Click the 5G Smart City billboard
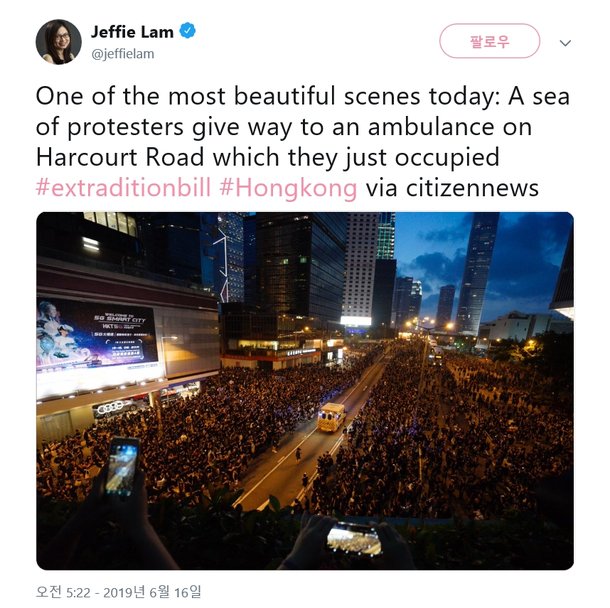Screen dimensions: 610x608 pyautogui.click(x=97, y=335)
